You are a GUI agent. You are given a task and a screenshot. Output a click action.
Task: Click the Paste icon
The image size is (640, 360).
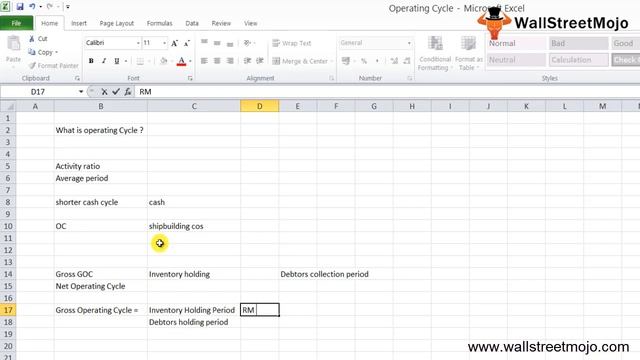tap(13, 43)
